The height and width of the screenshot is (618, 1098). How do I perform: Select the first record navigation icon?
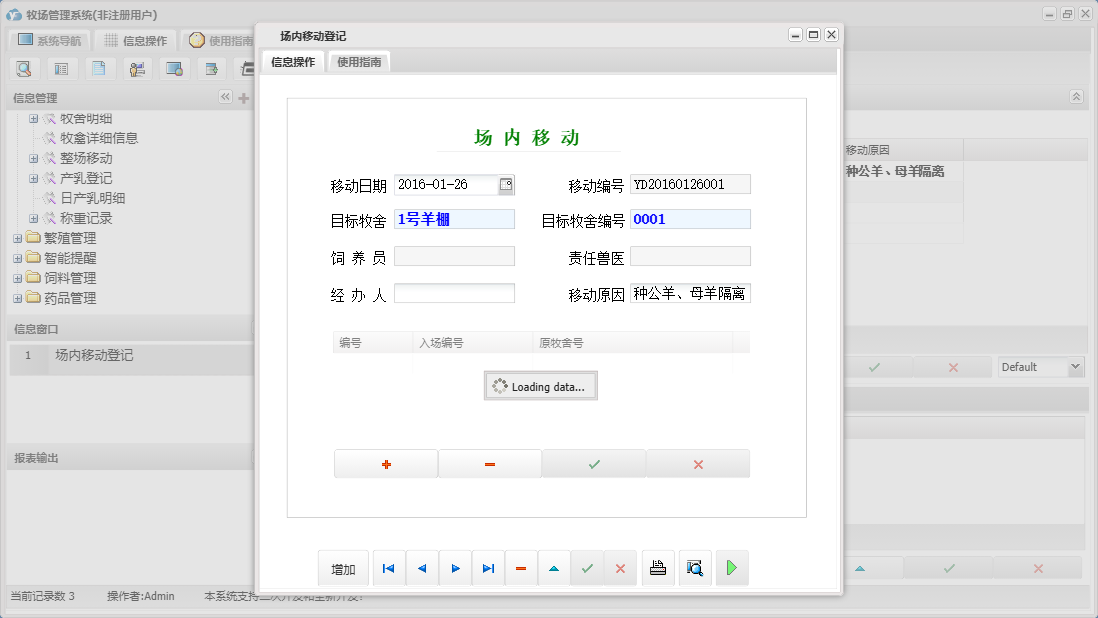pos(388,568)
